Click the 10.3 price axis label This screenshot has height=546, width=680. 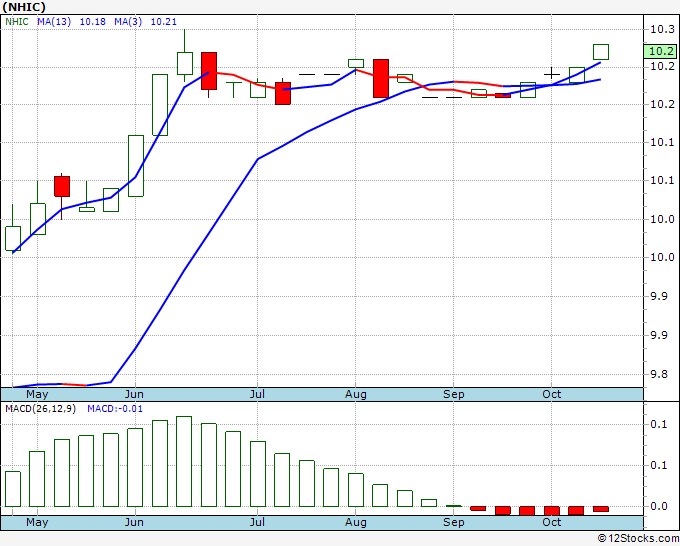(662, 29)
